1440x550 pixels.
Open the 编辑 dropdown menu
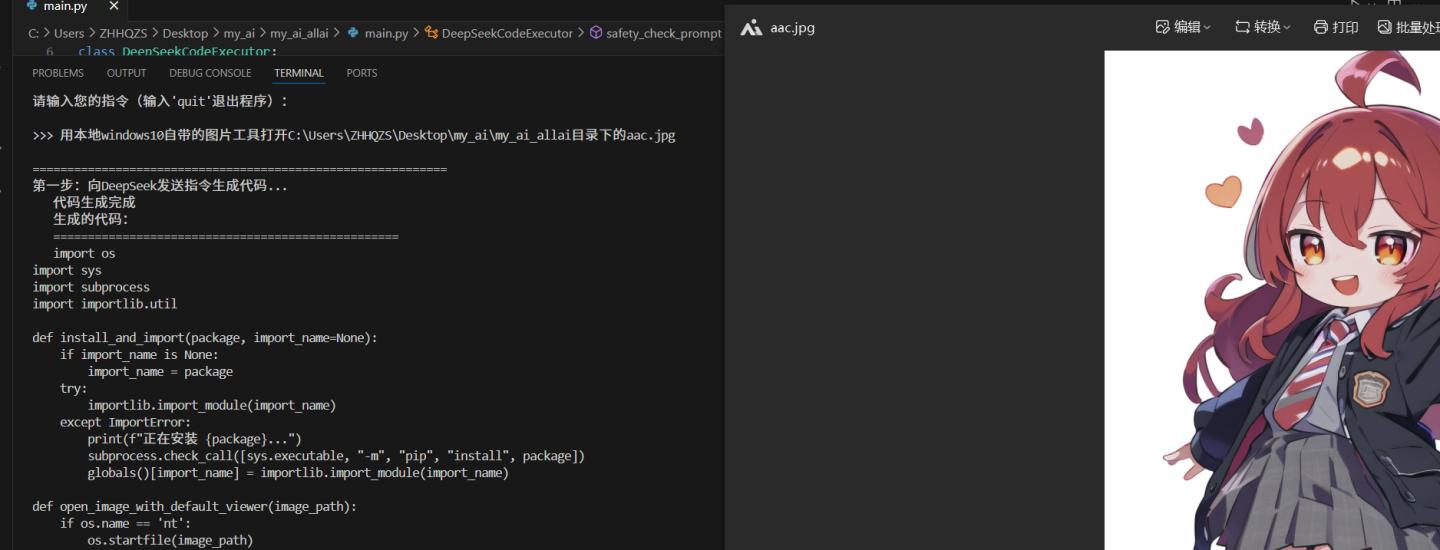point(1183,27)
